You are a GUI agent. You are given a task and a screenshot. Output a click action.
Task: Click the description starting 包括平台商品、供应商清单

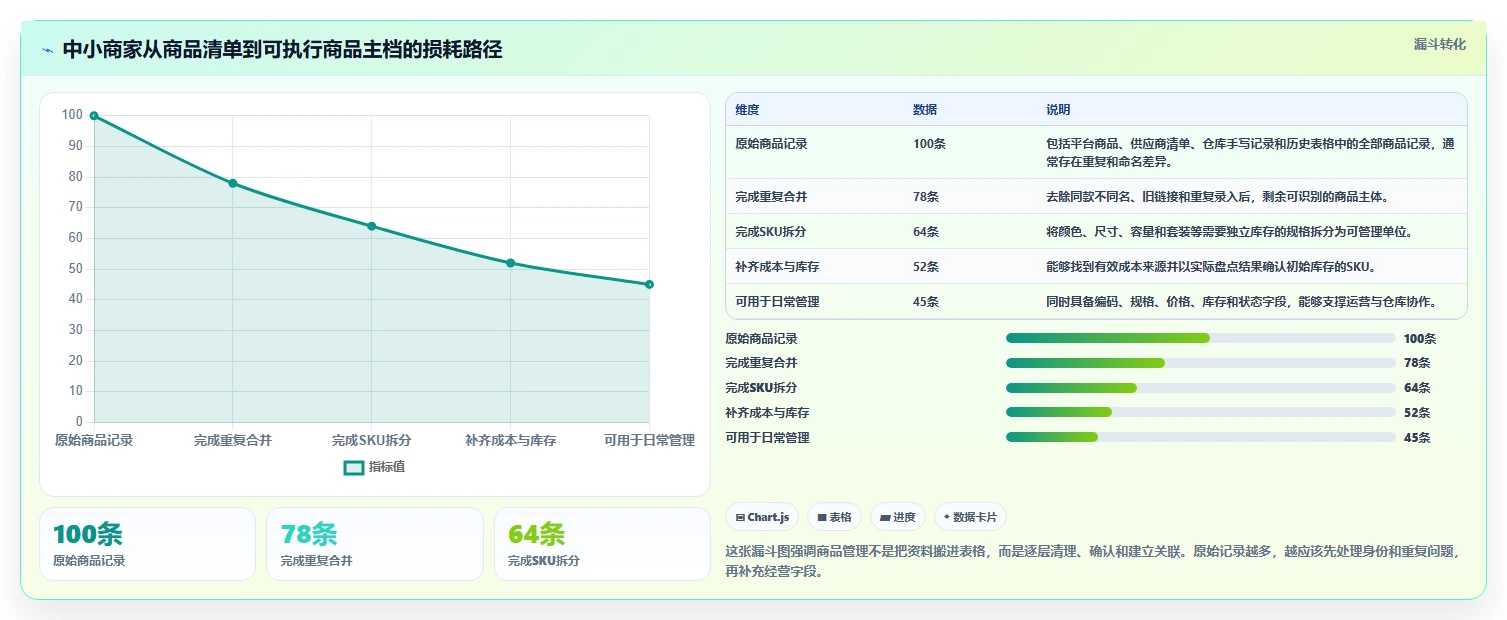[x=1250, y=152]
